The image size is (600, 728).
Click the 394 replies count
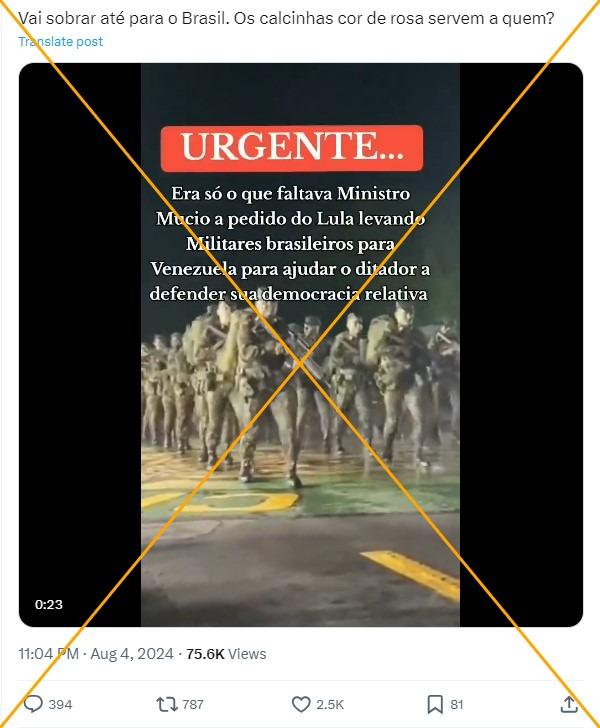click(x=60, y=704)
